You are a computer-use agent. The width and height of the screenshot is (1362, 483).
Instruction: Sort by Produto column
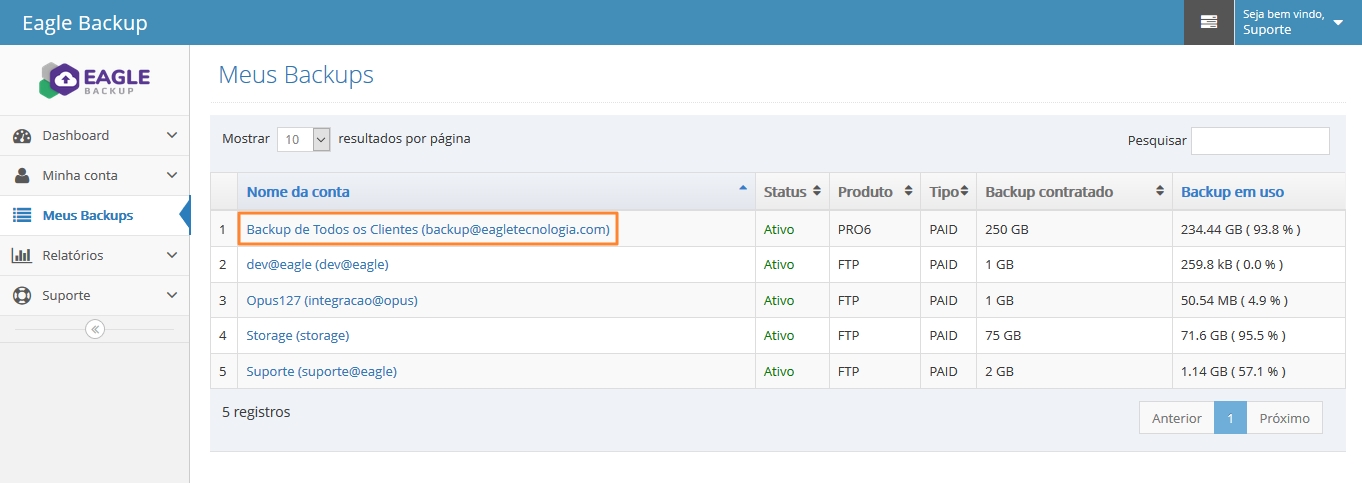[x=875, y=192]
